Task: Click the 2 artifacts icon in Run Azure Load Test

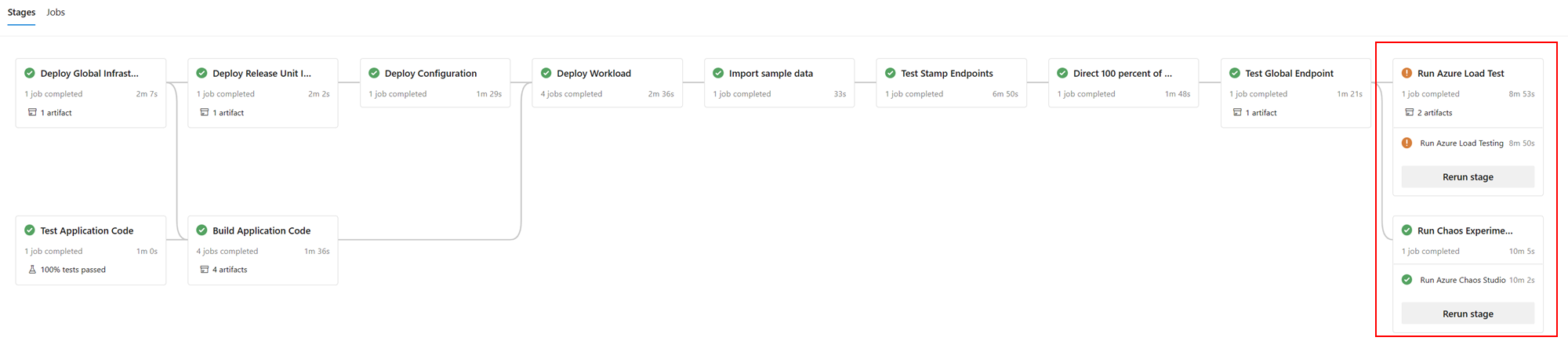Action: coord(1410,112)
